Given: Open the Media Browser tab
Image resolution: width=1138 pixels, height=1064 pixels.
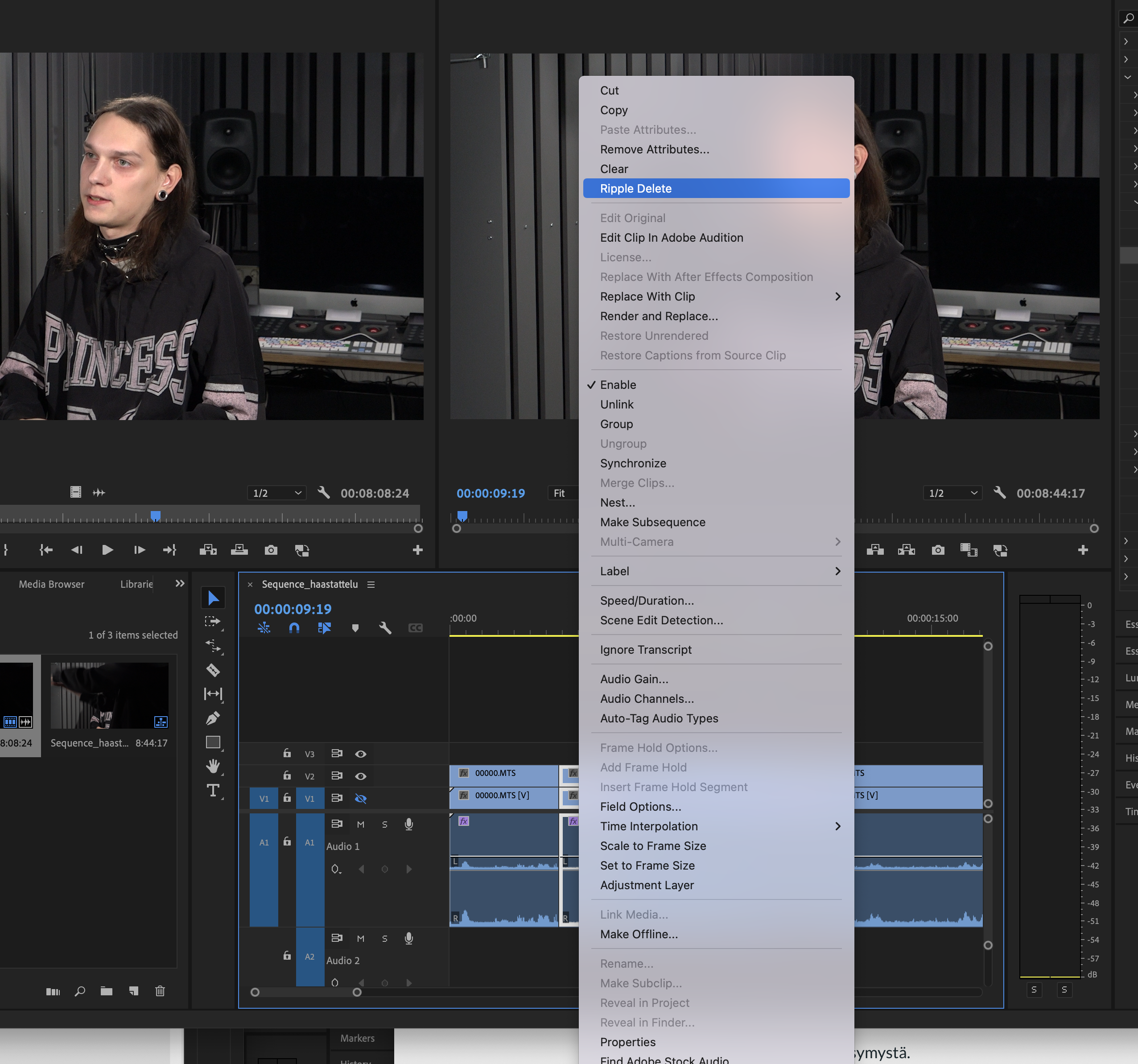Looking at the screenshot, I should [52, 584].
